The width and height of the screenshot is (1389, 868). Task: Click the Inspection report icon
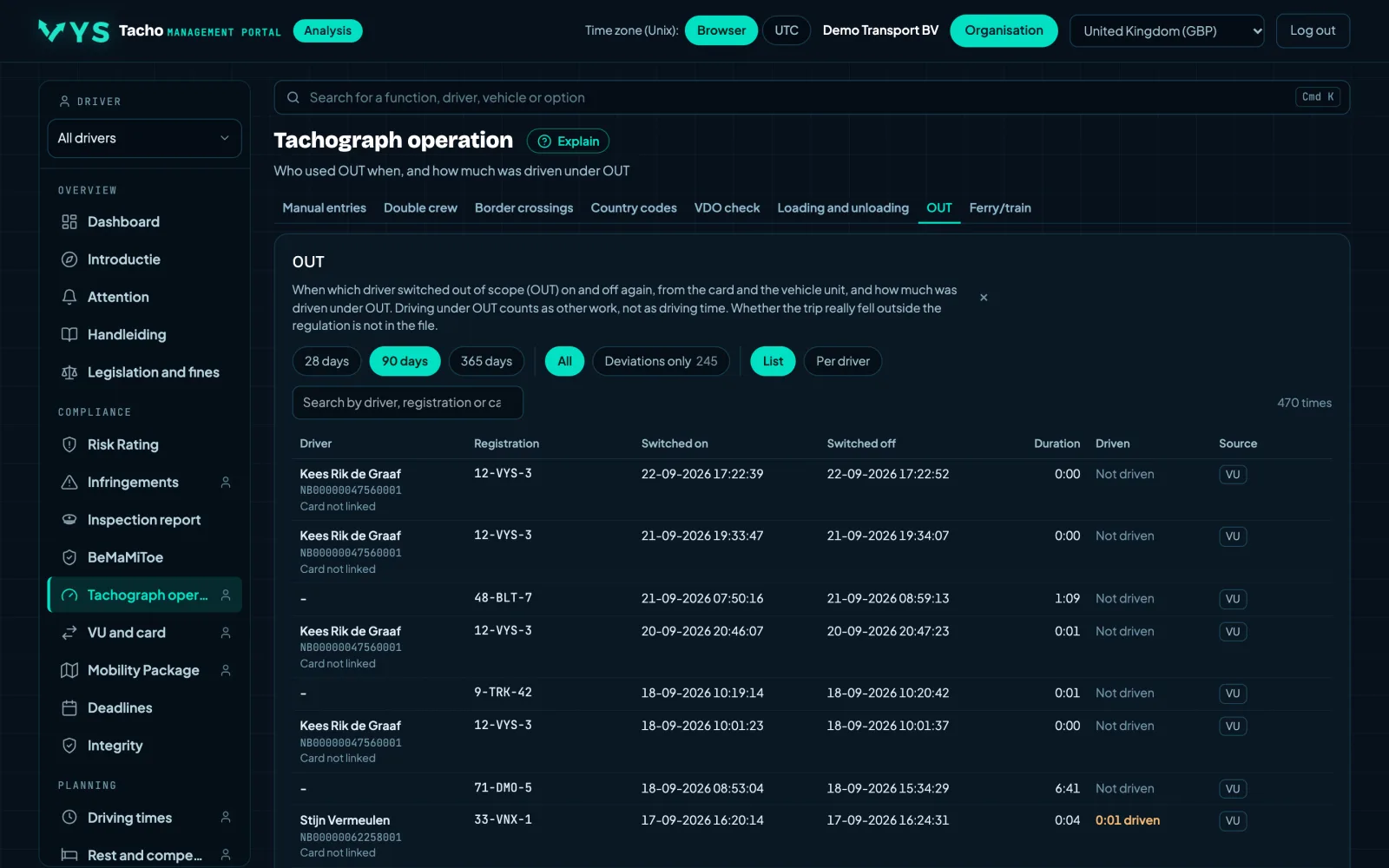click(x=69, y=520)
